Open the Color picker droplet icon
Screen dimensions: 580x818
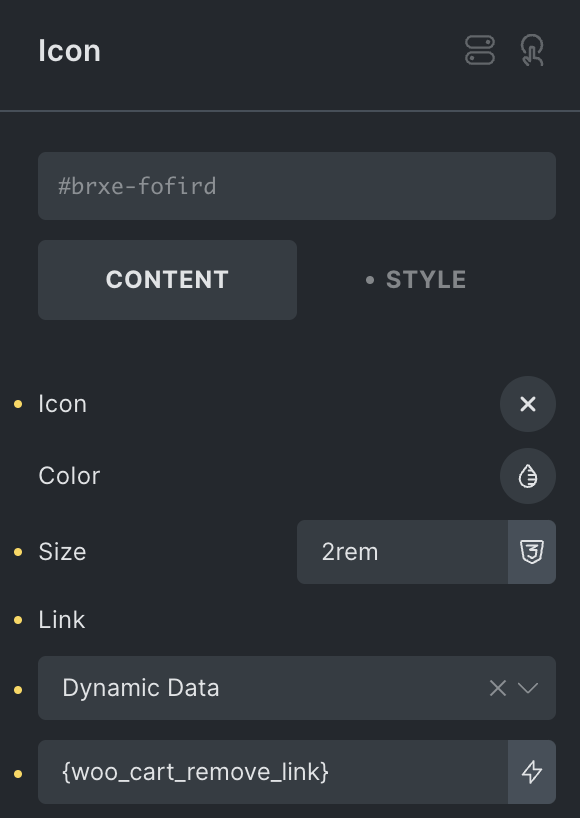528,476
